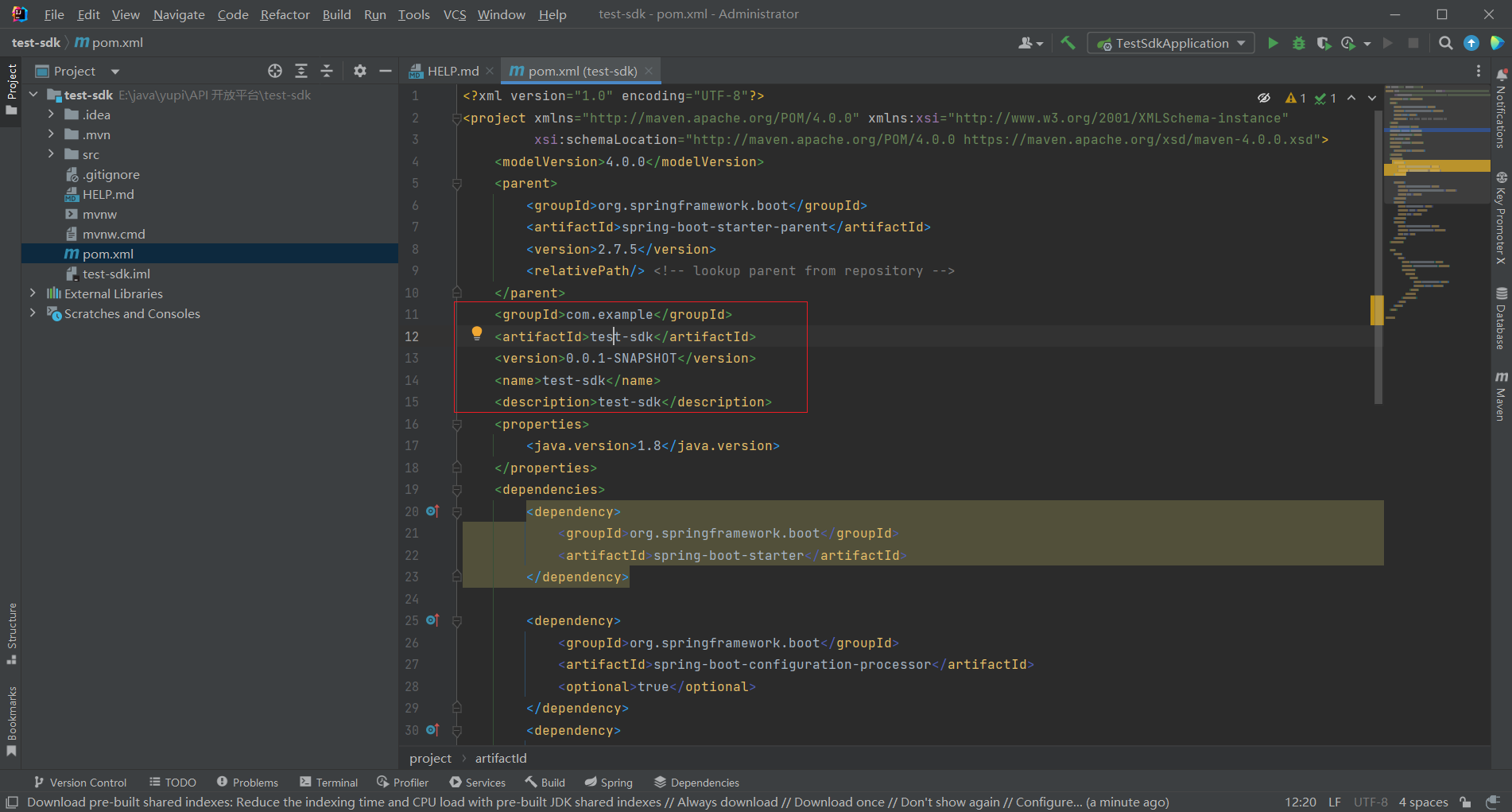Switch to the HELP.md tab
The height and width of the screenshot is (812, 1512).
[452, 71]
